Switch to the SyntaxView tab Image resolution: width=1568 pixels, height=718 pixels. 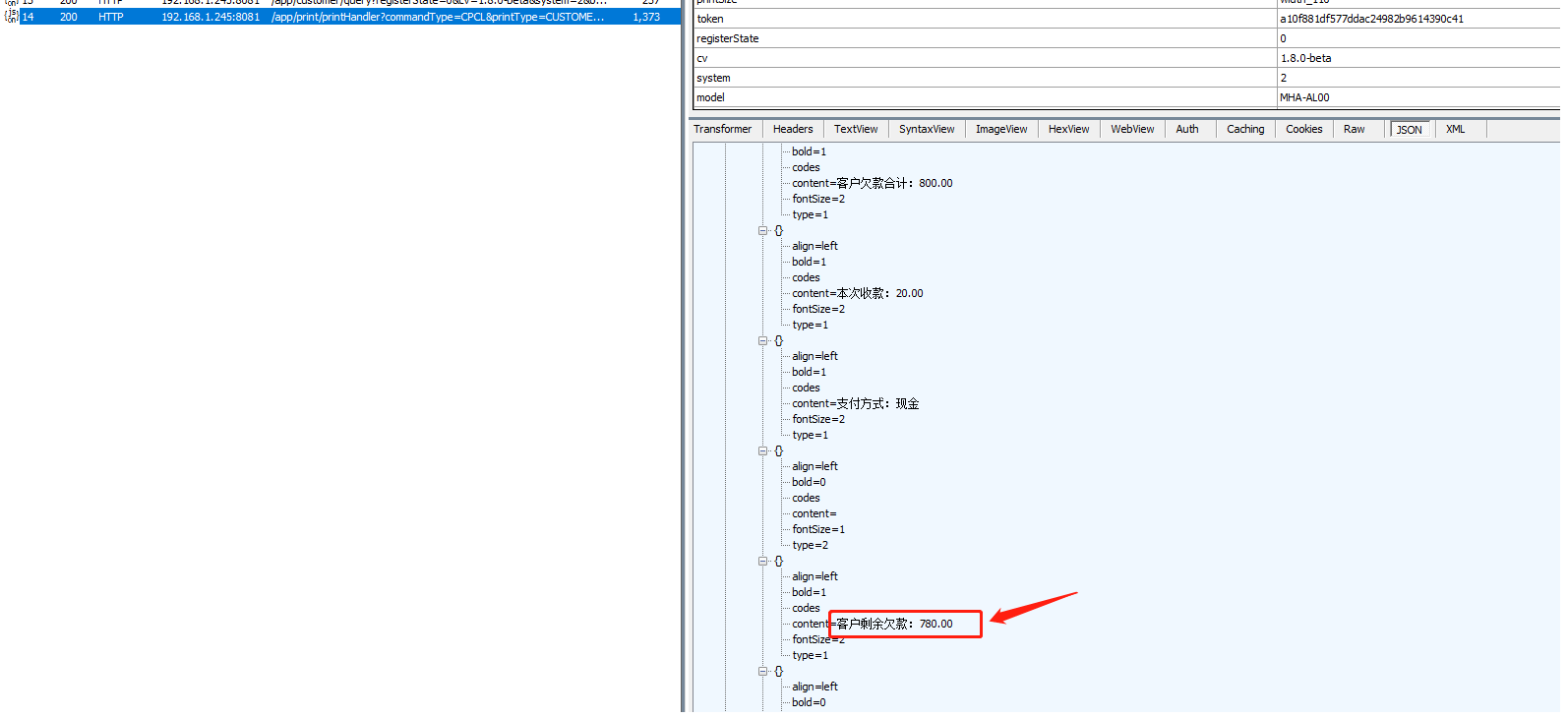tap(927, 129)
